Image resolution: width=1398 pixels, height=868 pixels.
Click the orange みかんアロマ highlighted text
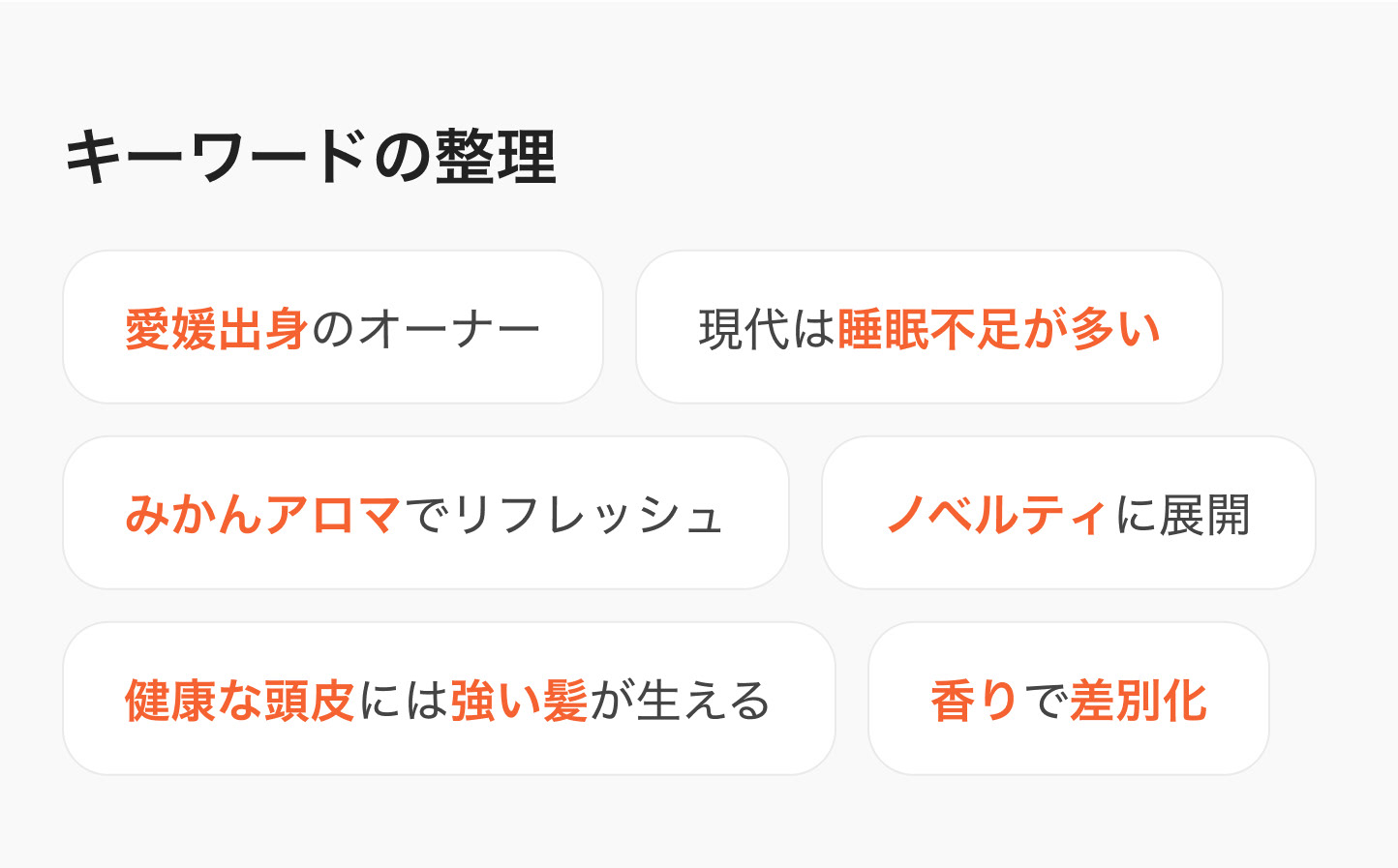tap(263, 515)
